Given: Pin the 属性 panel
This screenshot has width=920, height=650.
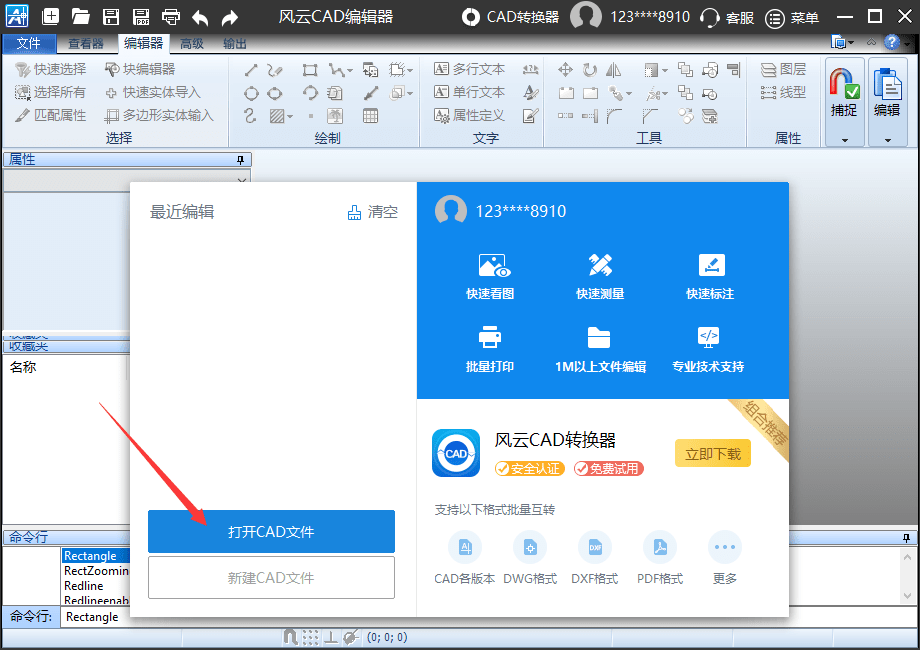Looking at the screenshot, I should 241,160.
